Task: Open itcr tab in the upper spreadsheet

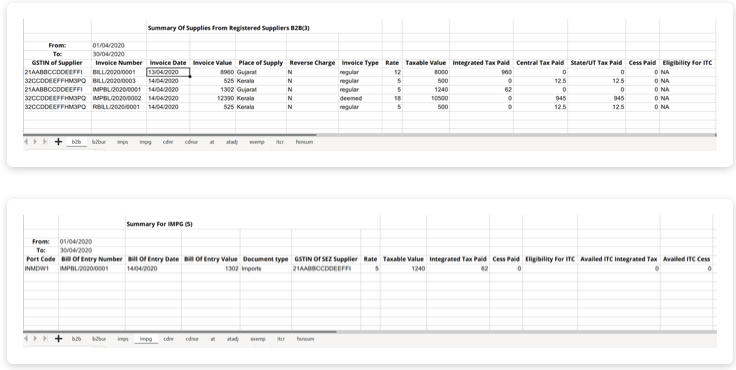Action: [280, 142]
